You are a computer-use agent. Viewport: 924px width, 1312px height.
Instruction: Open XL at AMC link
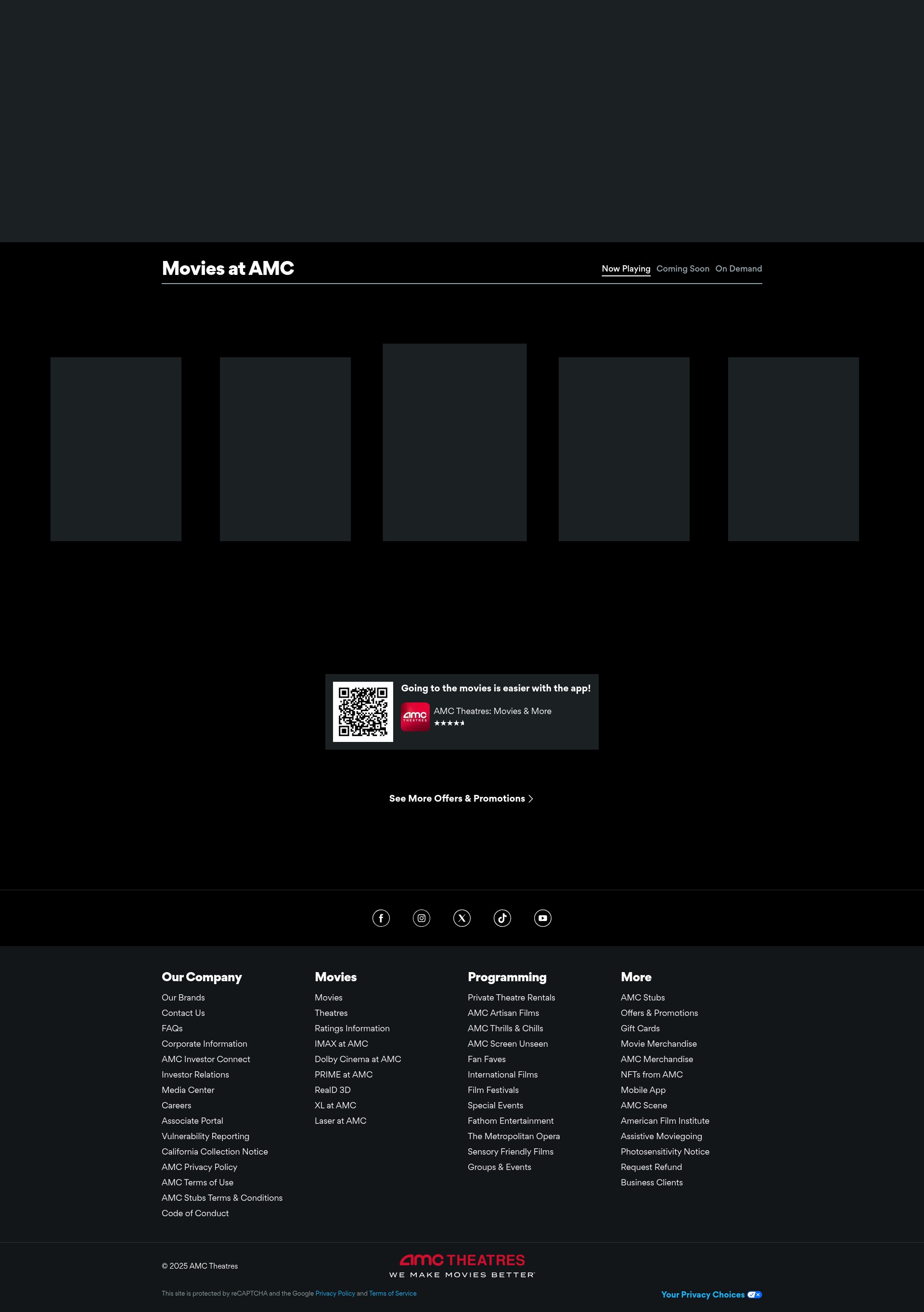pos(335,1105)
